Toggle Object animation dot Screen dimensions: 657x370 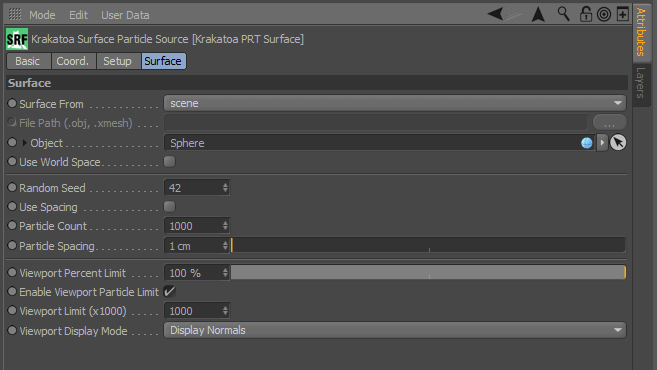(12, 142)
